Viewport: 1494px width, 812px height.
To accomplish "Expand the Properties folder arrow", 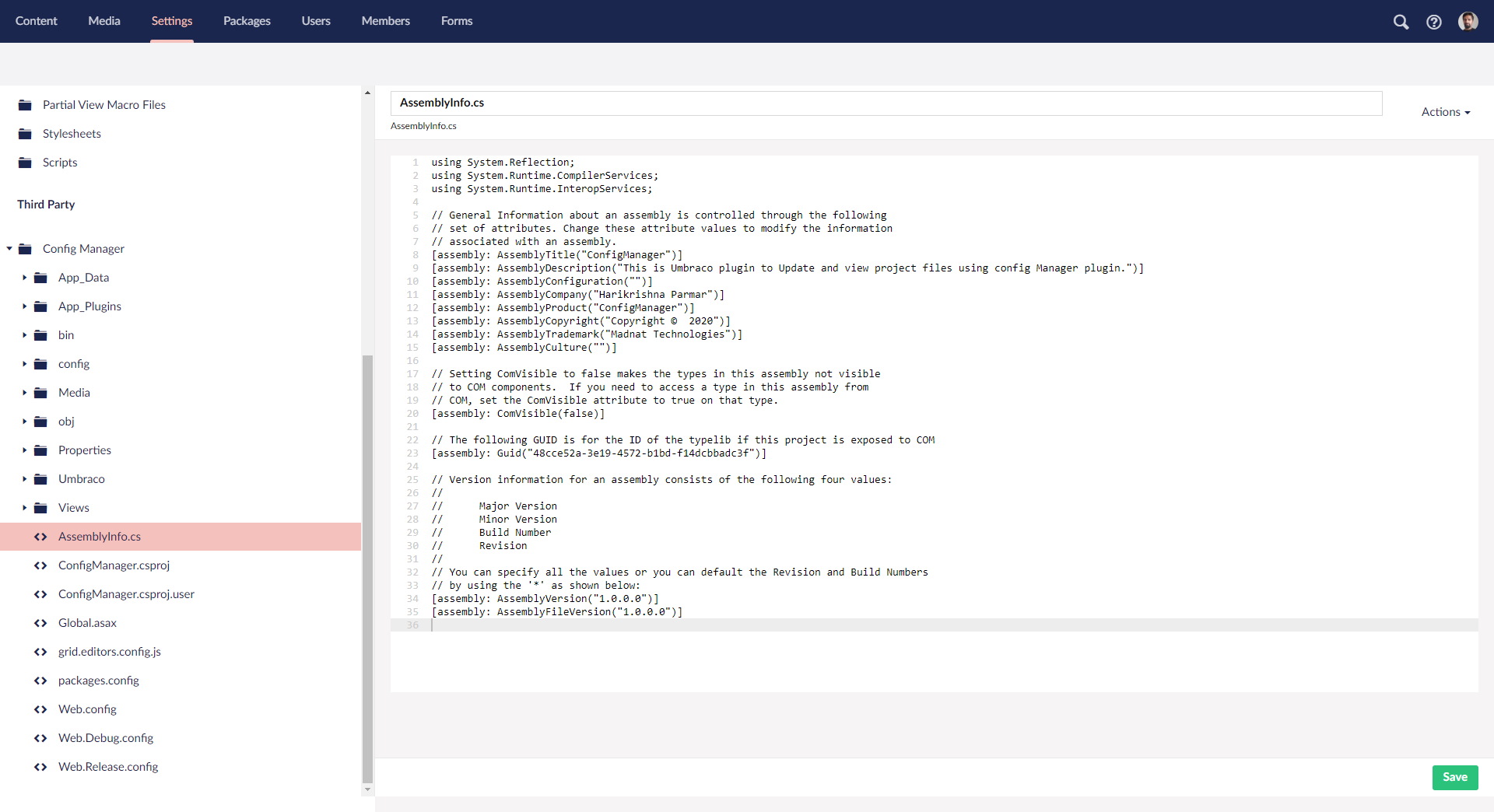I will pos(24,450).
